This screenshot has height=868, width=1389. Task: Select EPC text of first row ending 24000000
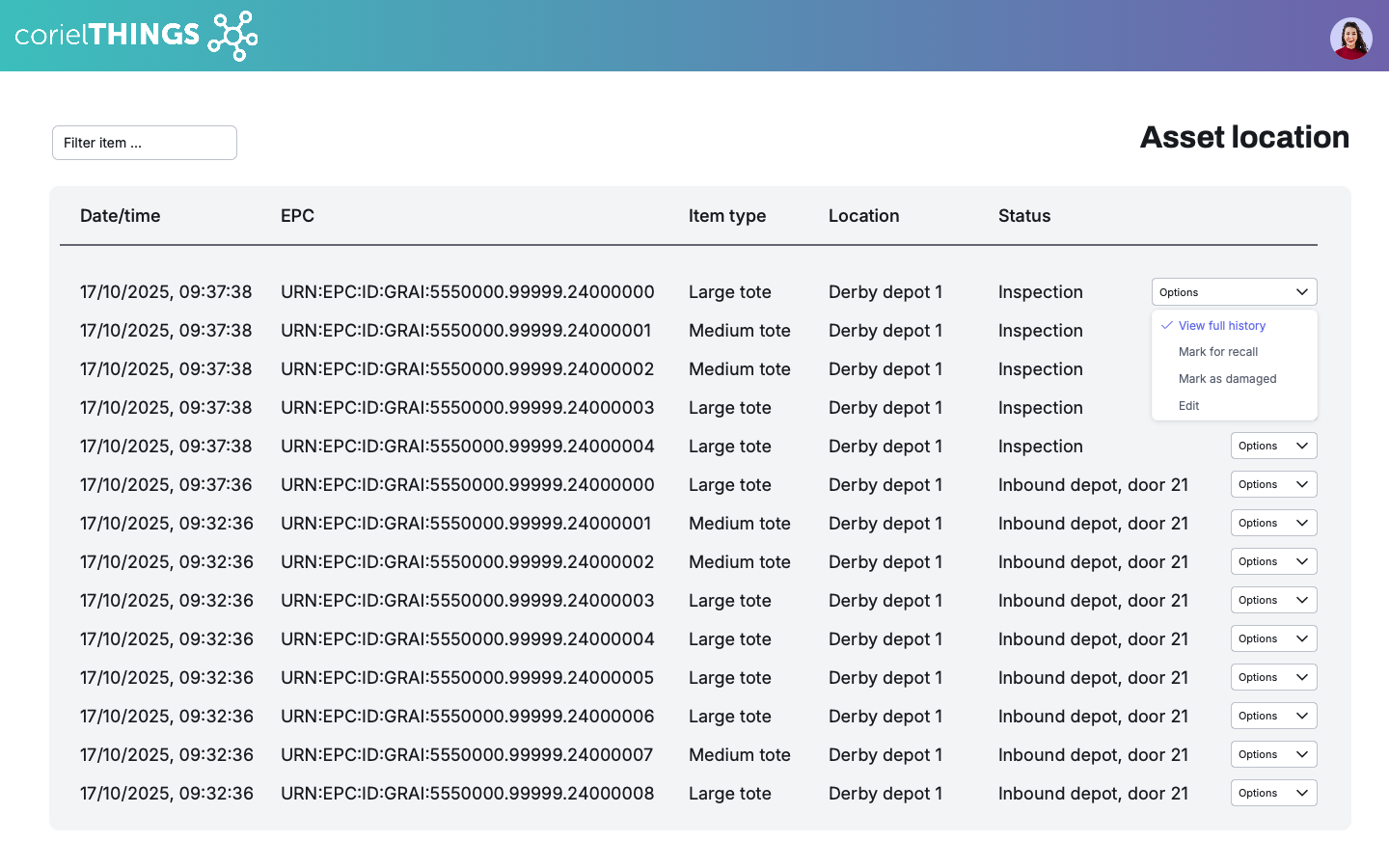[467, 292]
